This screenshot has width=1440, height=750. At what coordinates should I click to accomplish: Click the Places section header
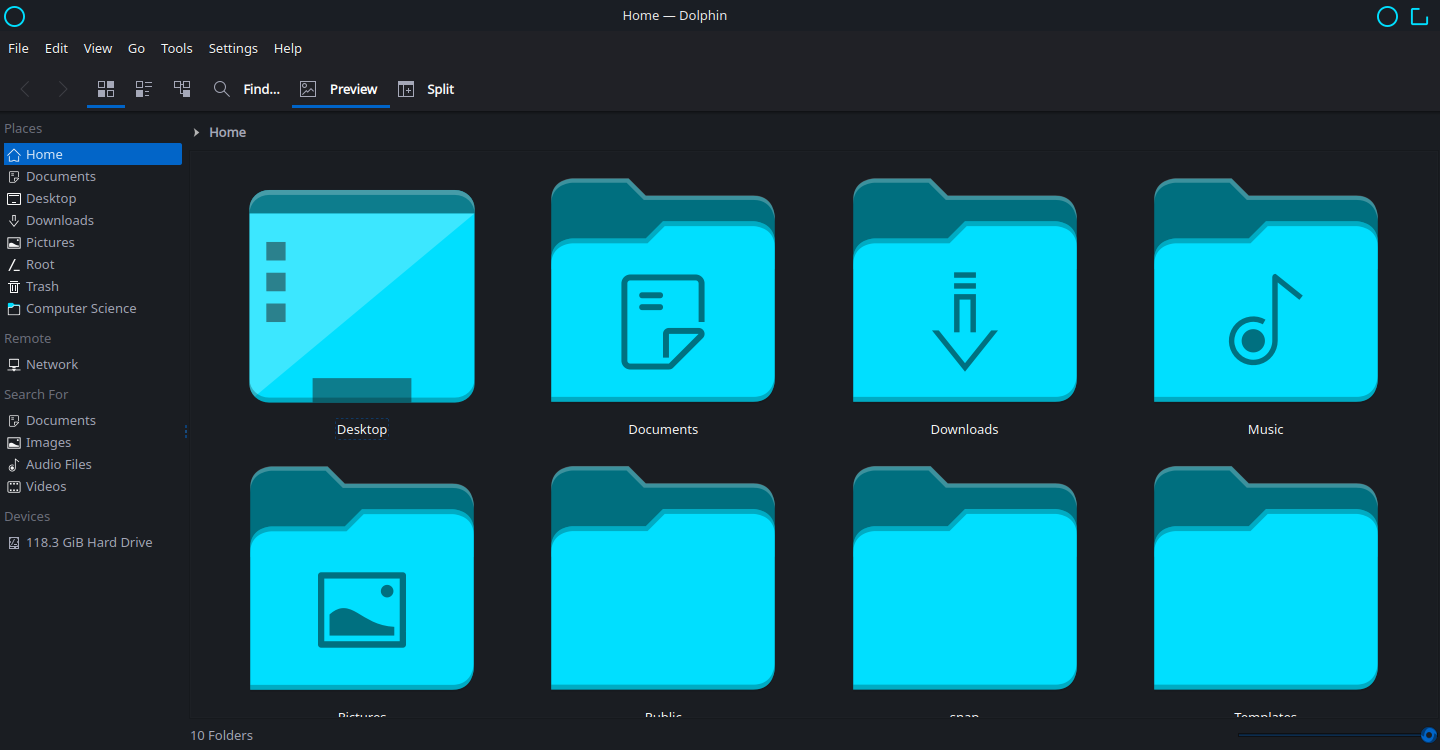point(23,128)
